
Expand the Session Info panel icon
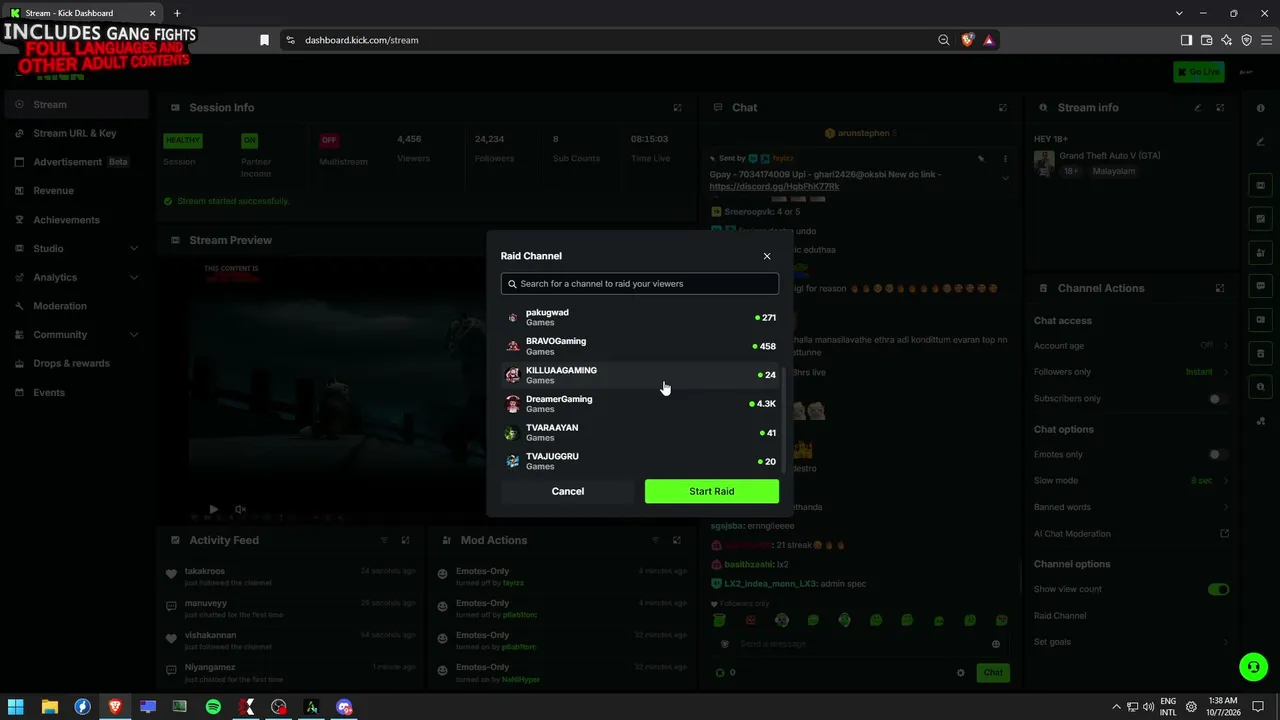[x=677, y=108]
